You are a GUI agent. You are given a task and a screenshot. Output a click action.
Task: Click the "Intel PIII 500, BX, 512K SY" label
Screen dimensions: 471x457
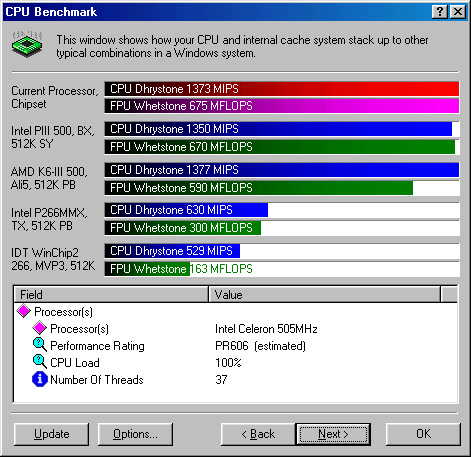52,137
